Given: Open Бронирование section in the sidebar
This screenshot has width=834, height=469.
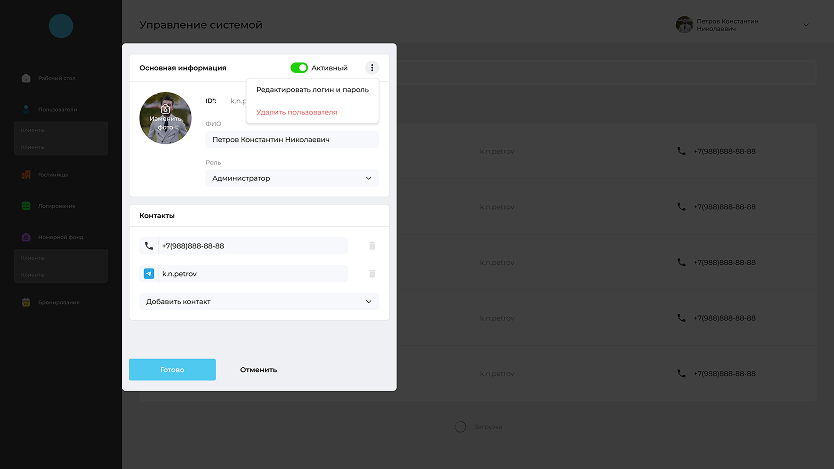Looking at the screenshot, I should pos(61,302).
